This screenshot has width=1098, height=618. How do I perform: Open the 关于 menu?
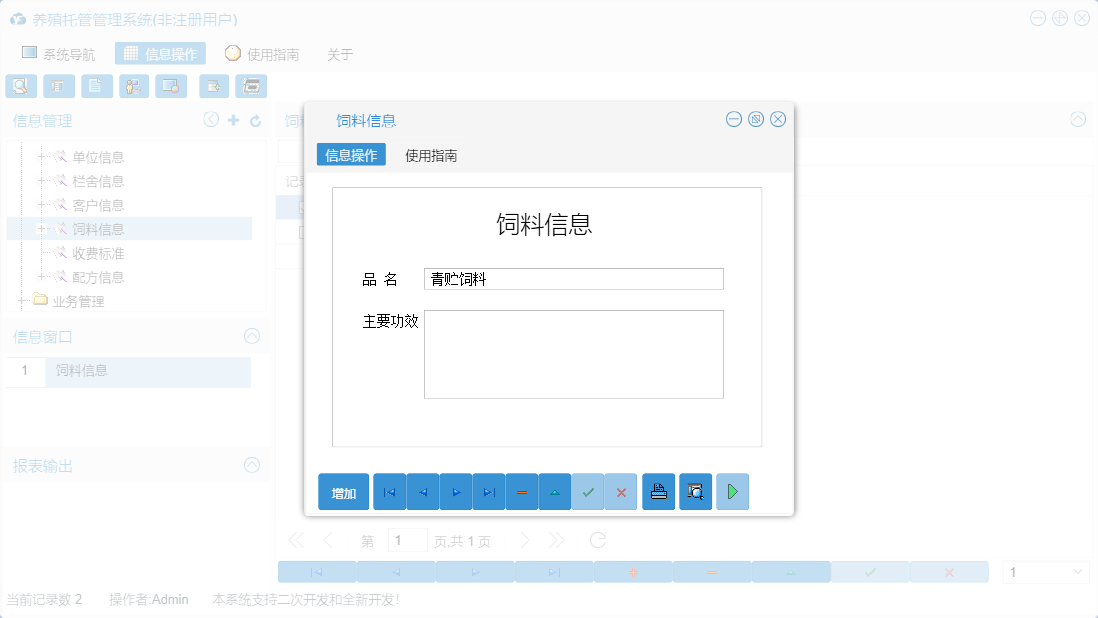pyautogui.click(x=340, y=54)
